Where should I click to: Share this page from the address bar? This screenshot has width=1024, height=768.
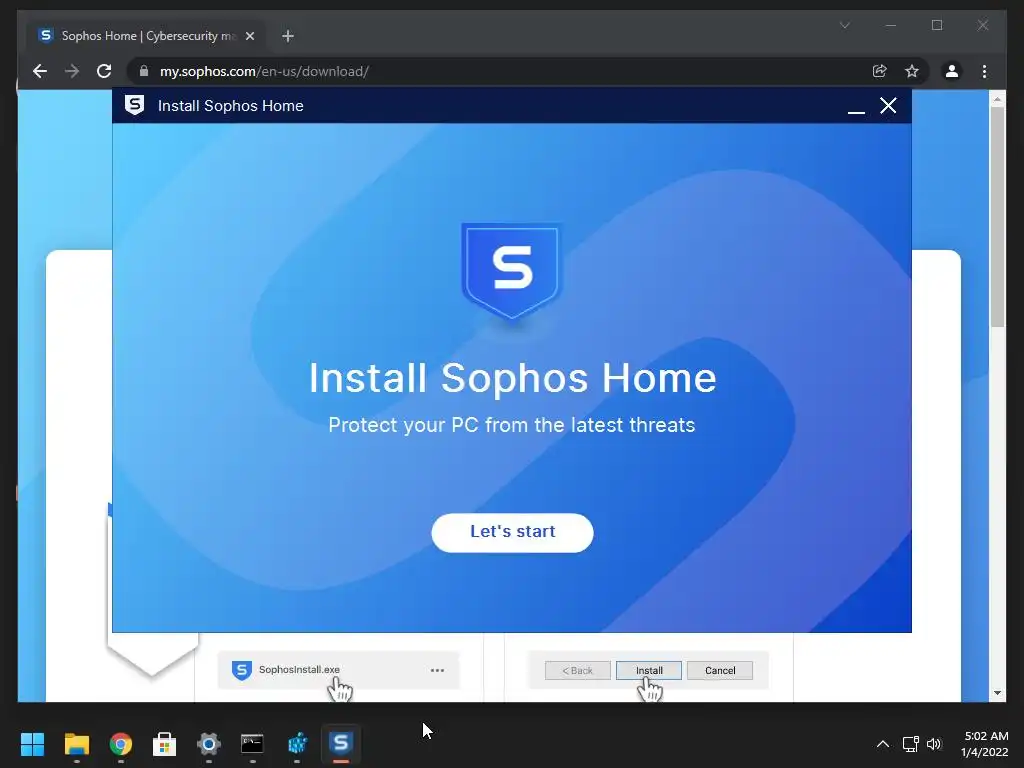pyautogui.click(x=880, y=71)
